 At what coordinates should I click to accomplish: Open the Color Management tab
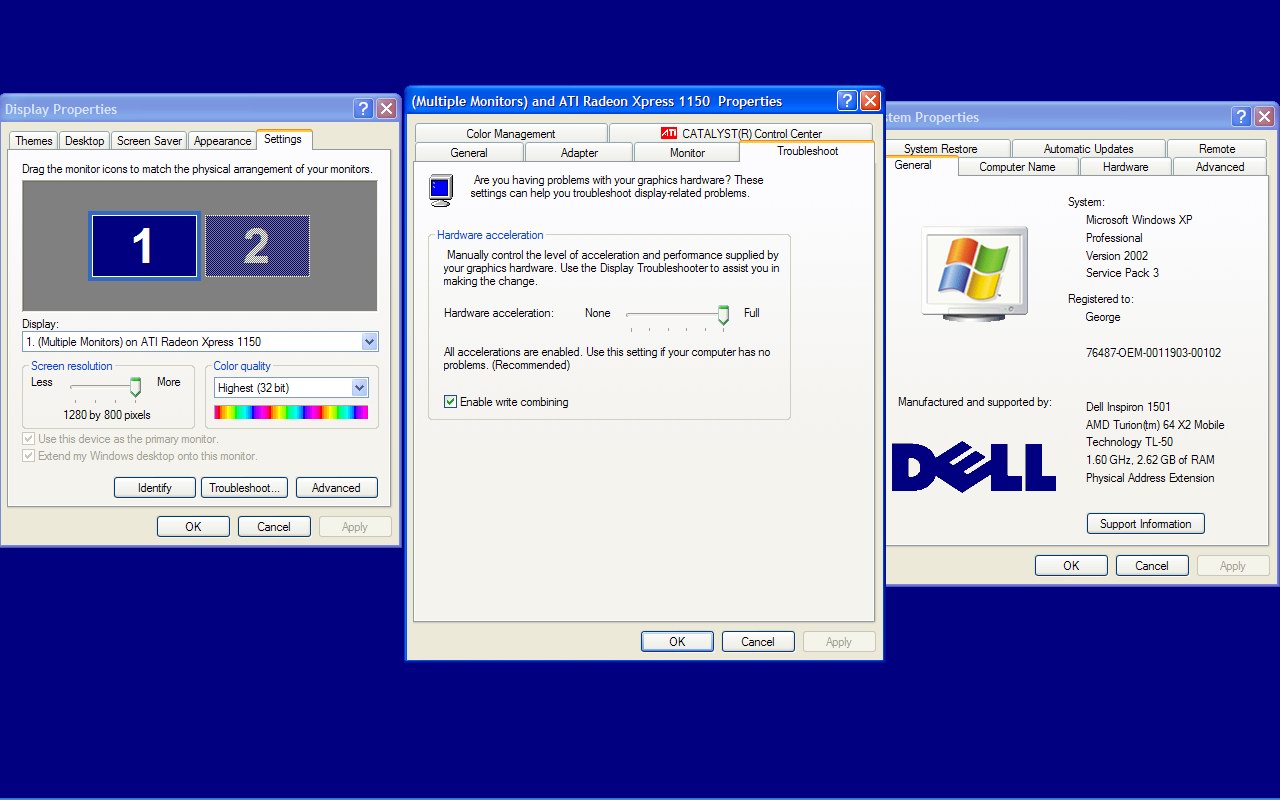pyautogui.click(x=511, y=134)
